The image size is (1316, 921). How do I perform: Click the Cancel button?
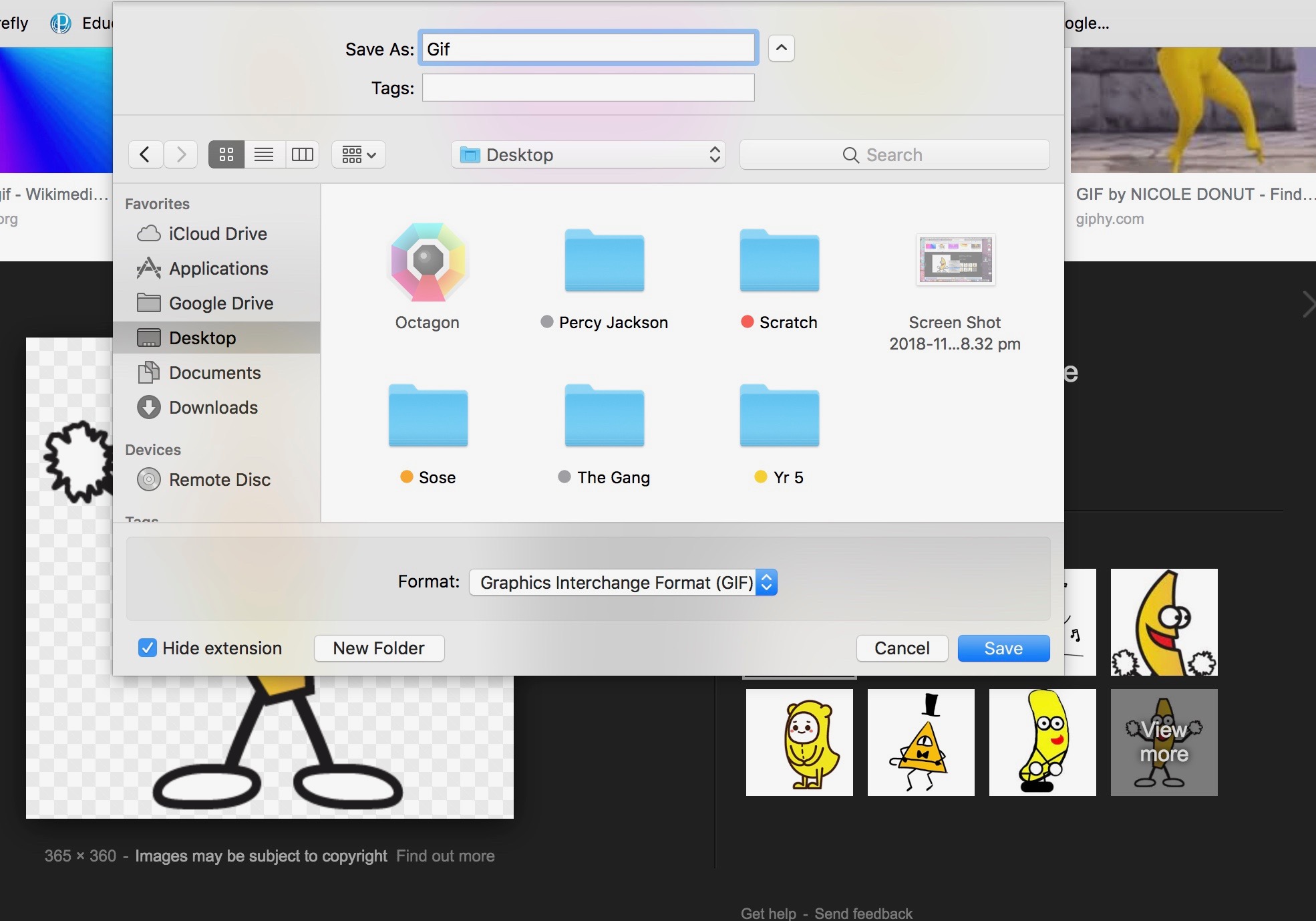click(902, 648)
